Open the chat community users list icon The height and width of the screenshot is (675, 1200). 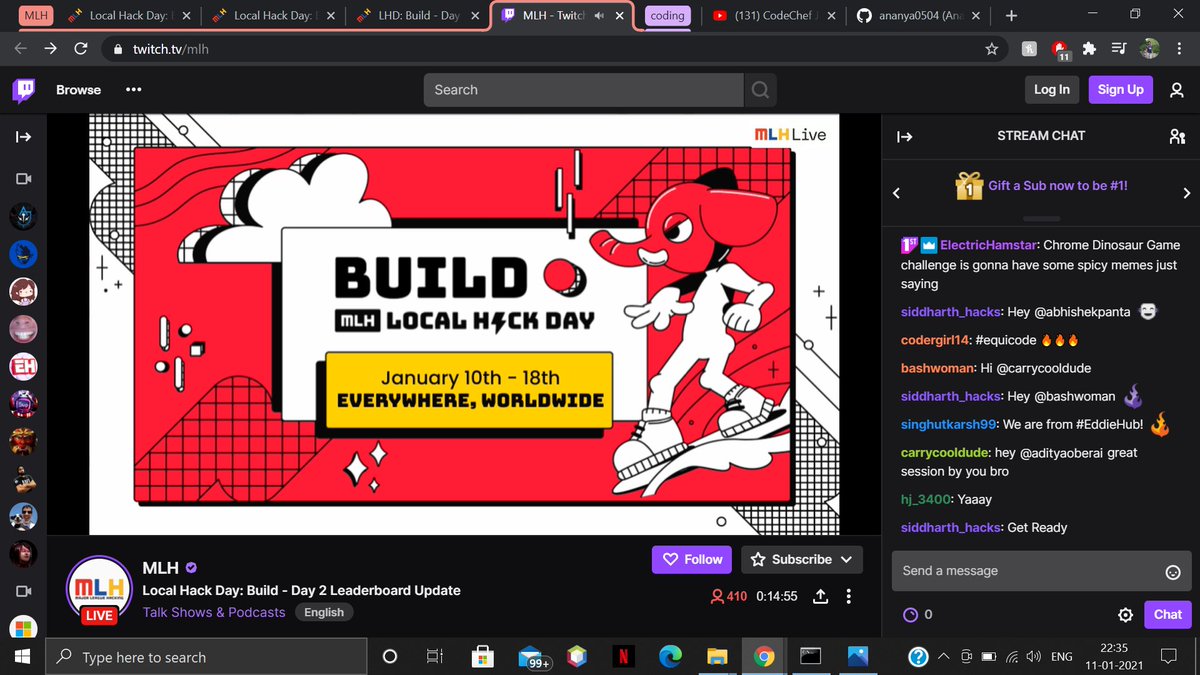point(1176,137)
